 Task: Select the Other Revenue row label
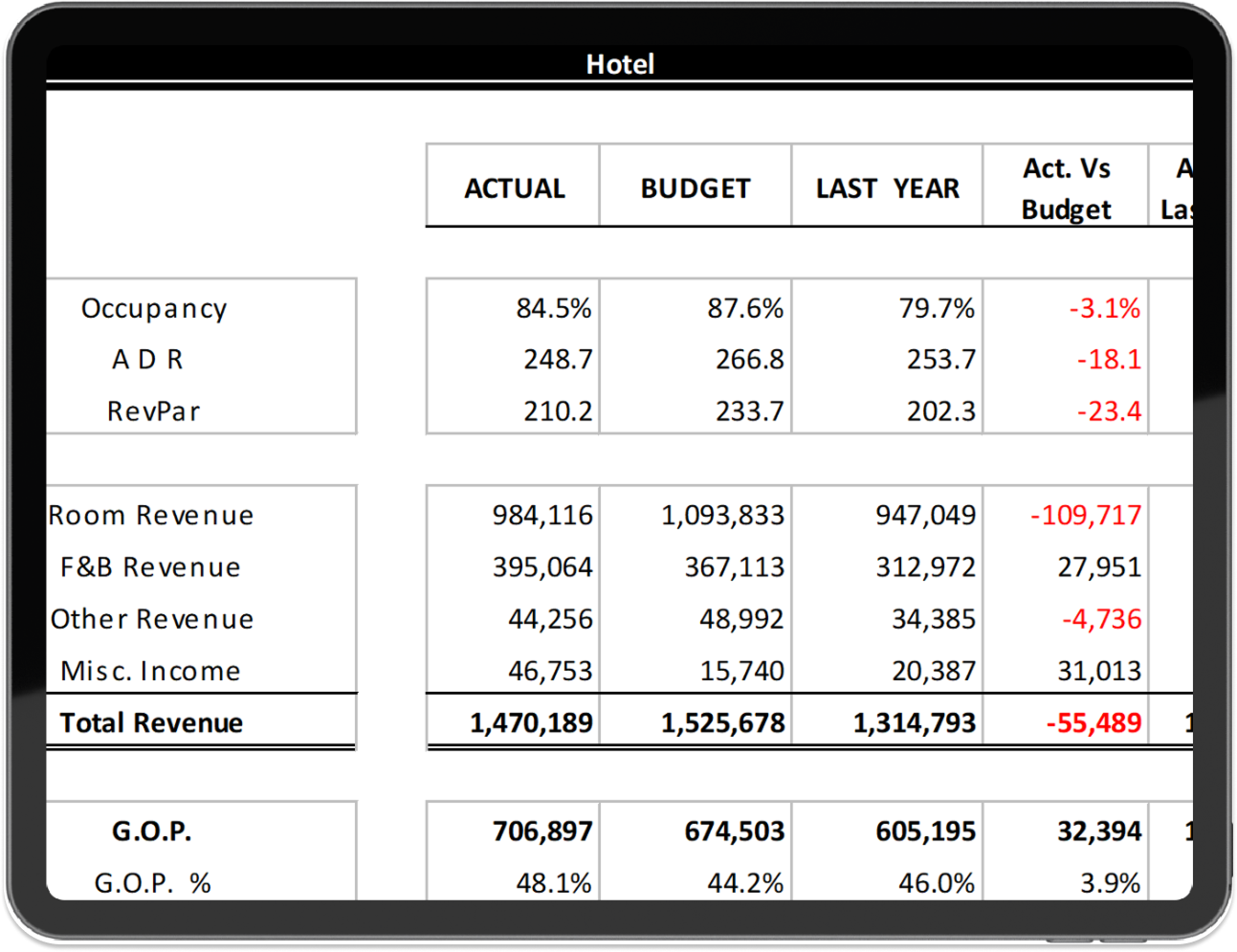click(x=152, y=619)
